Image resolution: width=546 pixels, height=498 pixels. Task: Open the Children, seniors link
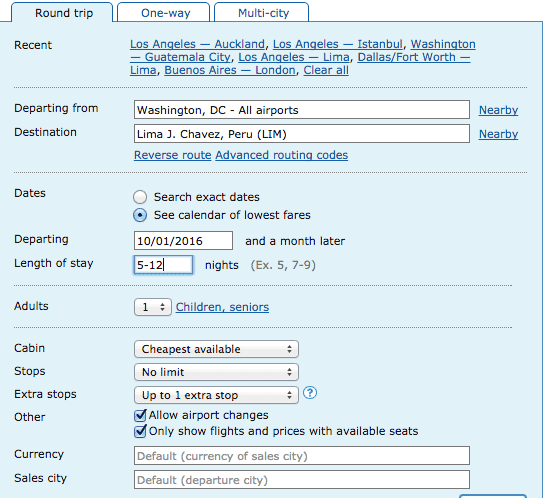222,307
